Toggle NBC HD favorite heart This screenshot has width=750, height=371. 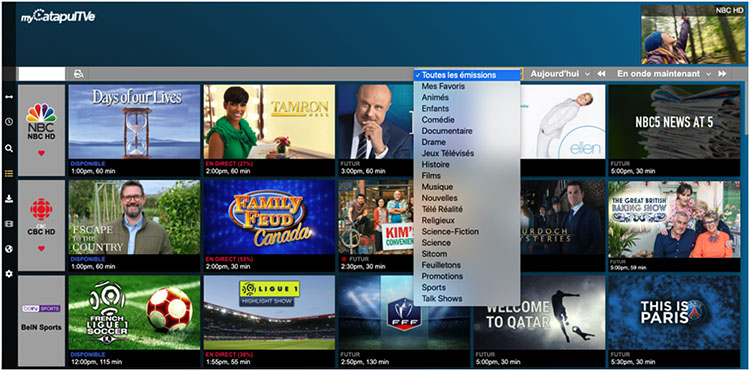(41, 153)
